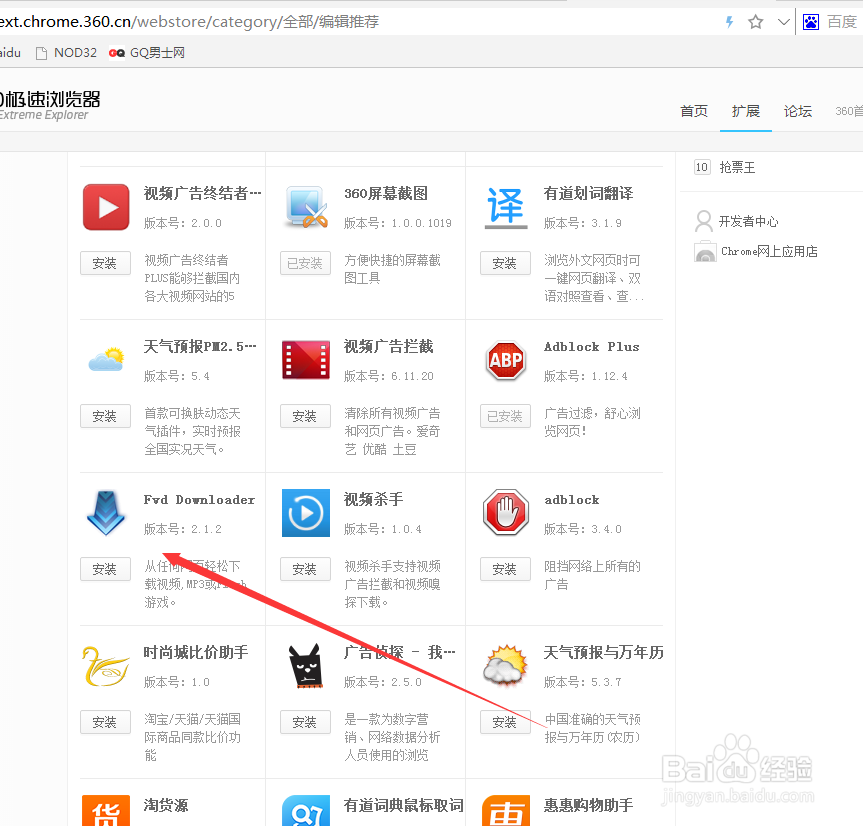Click 已安装 button for Adblock Plus
The width and height of the screenshot is (863, 826).
pyautogui.click(x=505, y=416)
